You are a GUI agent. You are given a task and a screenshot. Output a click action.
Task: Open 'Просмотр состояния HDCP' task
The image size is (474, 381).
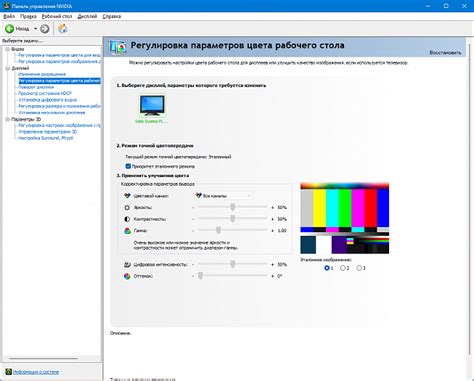click(45, 93)
